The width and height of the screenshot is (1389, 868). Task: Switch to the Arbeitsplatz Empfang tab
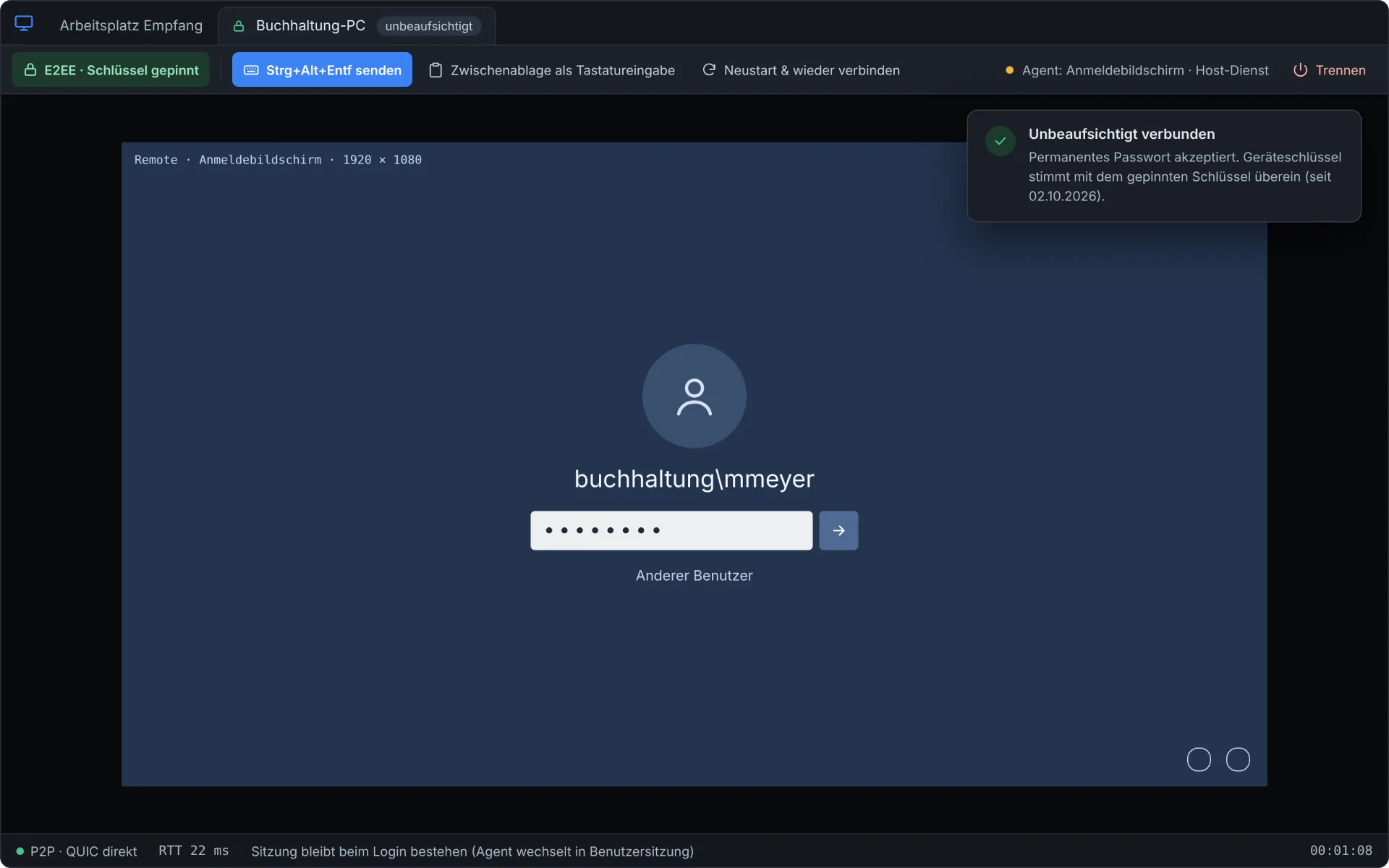(x=131, y=25)
